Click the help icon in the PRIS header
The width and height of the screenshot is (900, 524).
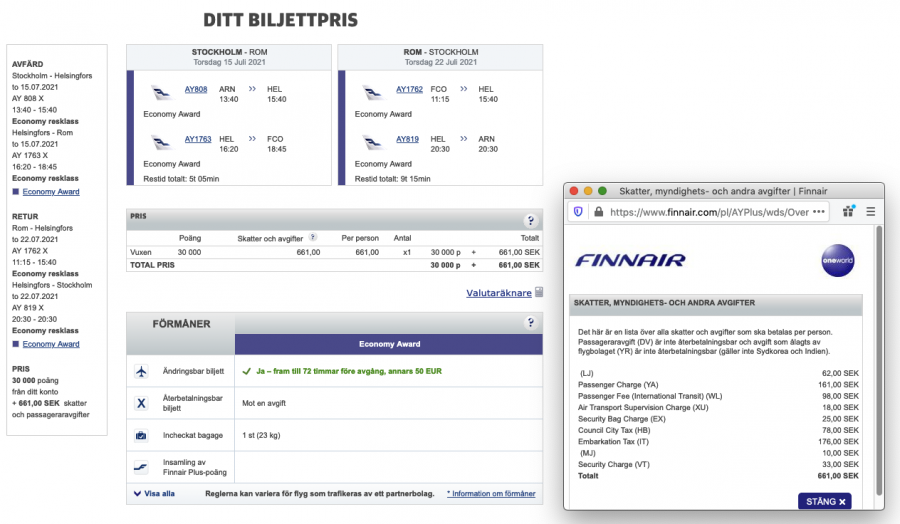[x=531, y=221]
